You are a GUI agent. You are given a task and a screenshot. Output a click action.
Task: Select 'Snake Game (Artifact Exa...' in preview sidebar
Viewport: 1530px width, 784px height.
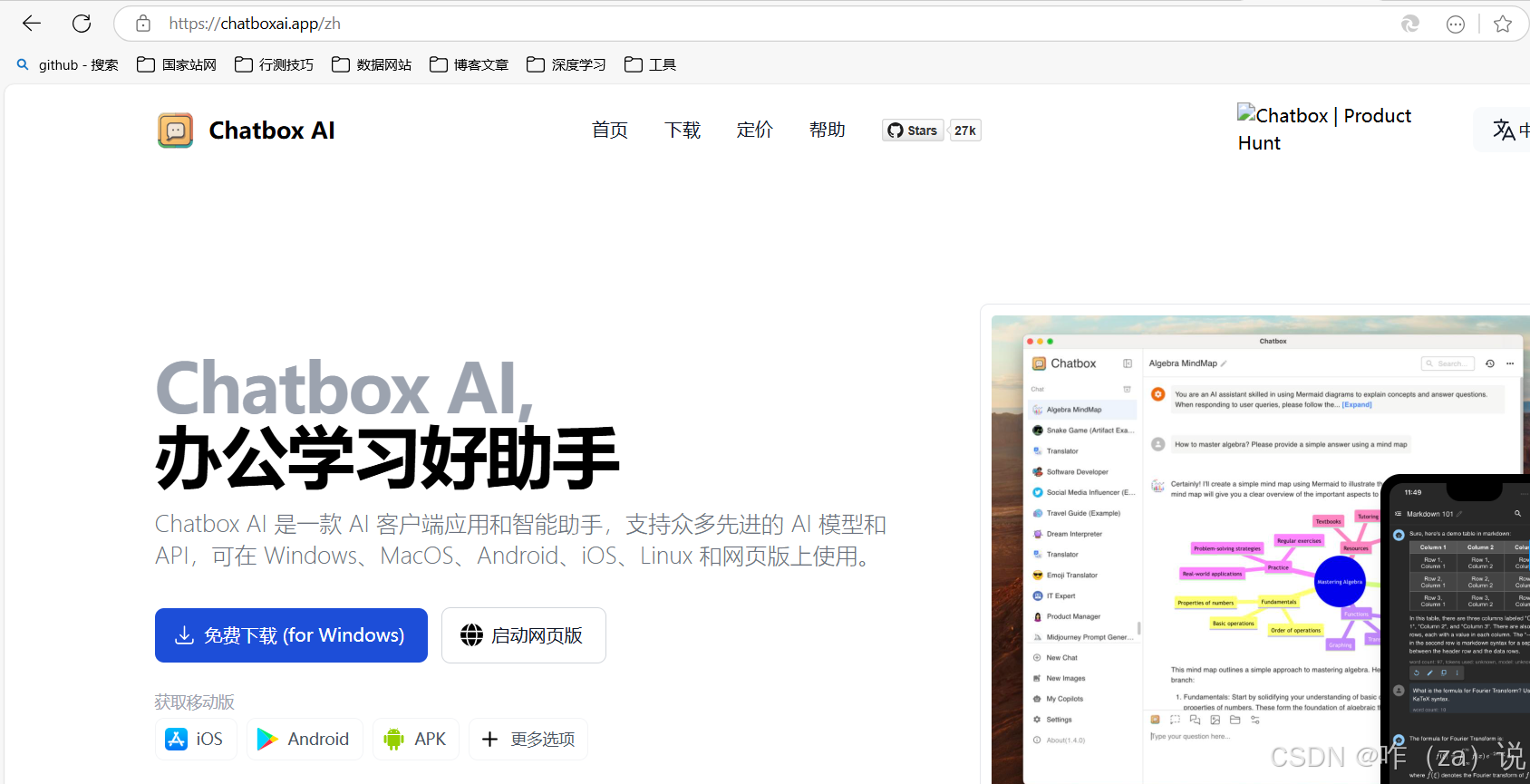(x=1083, y=431)
